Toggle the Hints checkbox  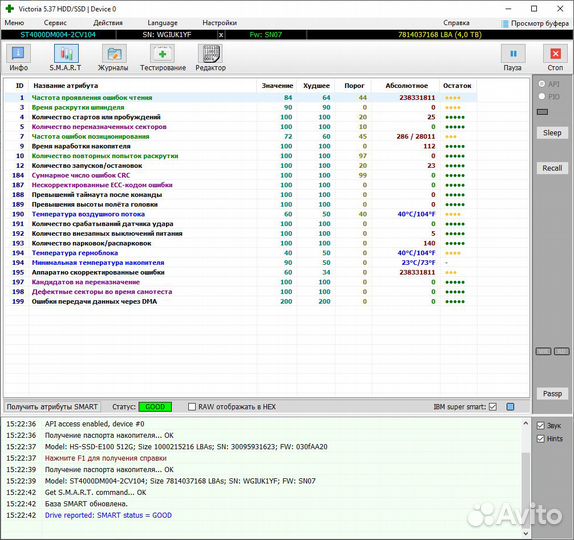pos(541,439)
